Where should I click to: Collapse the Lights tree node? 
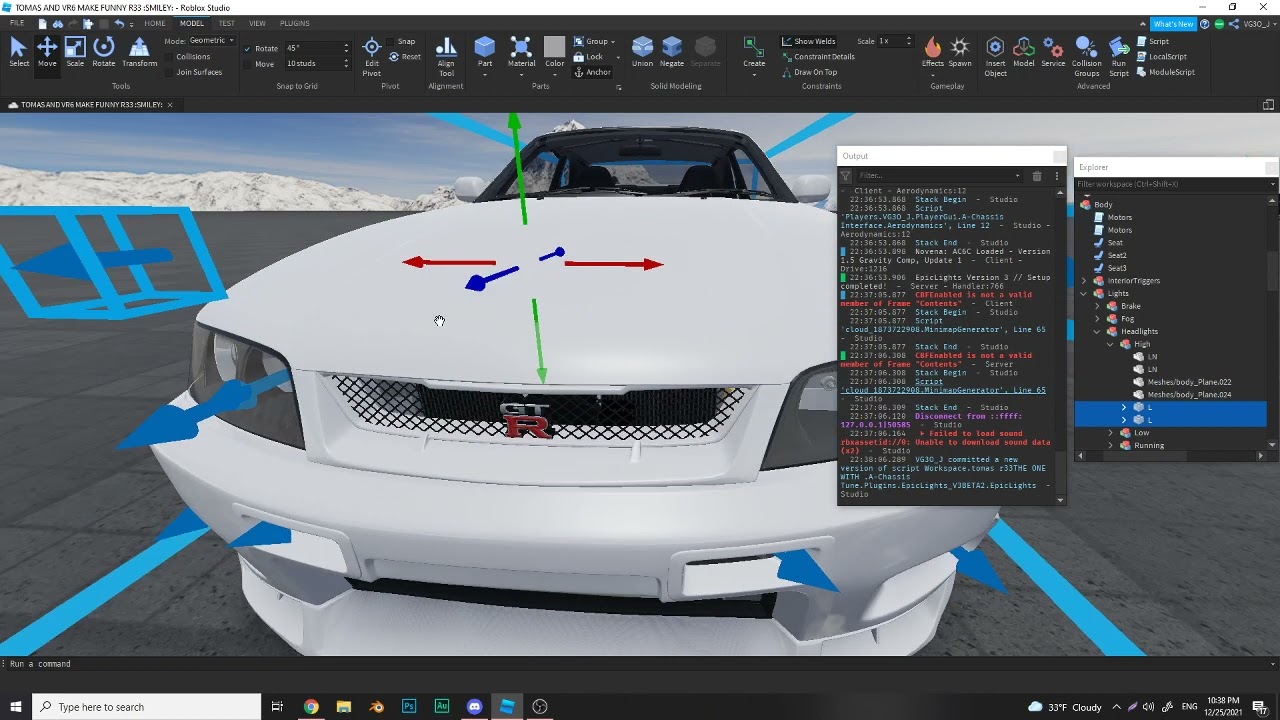1086,294
